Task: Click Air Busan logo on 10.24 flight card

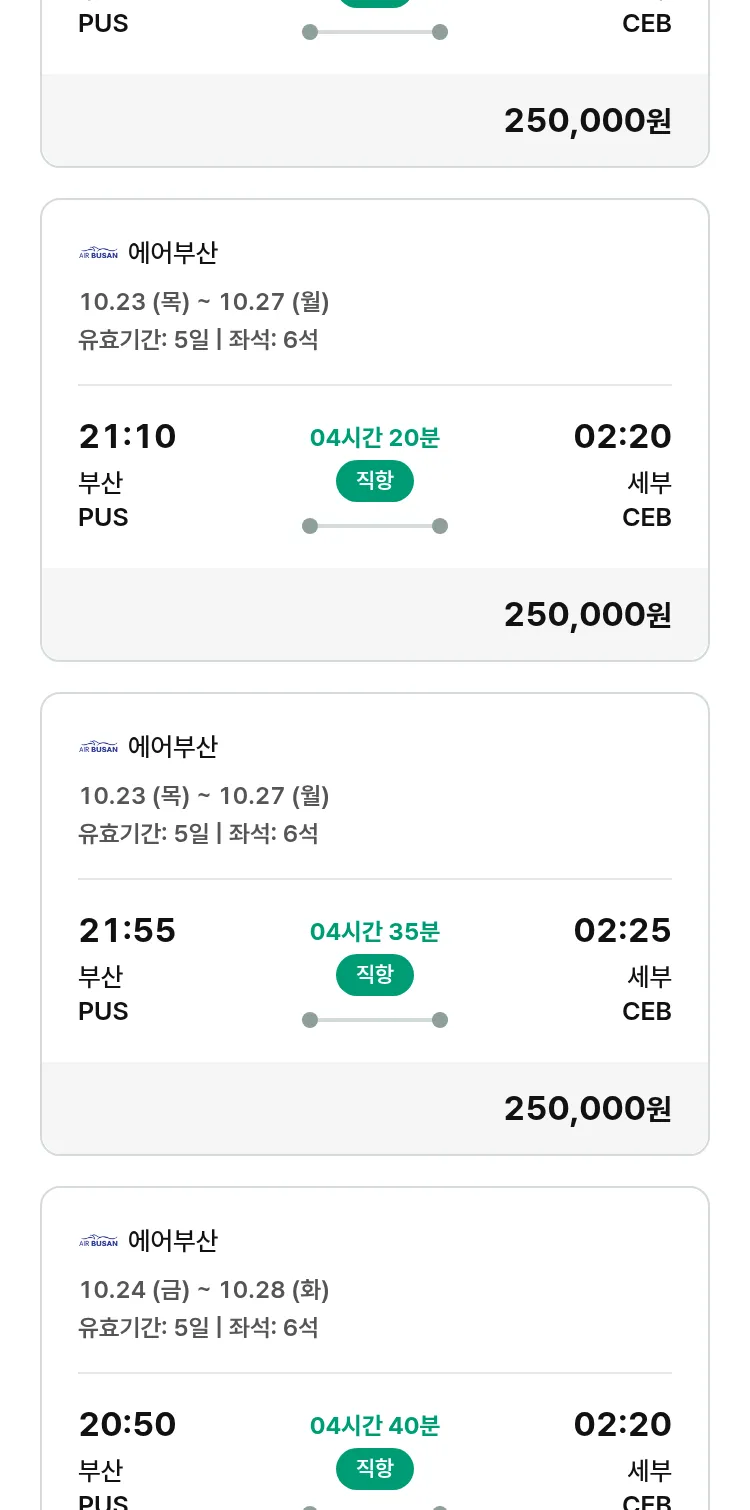Action: (98, 1241)
